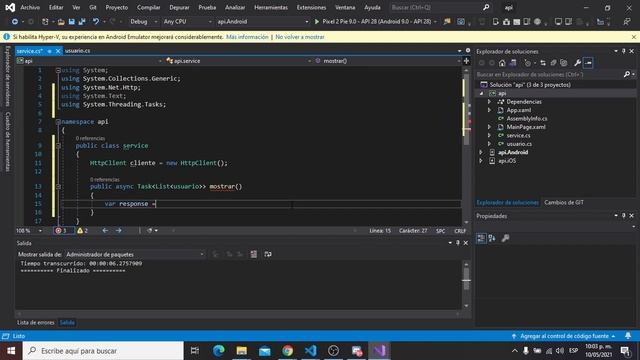The image size is (640, 360).
Task: Go to next issue arrow in editor bar
Action: (118, 231)
